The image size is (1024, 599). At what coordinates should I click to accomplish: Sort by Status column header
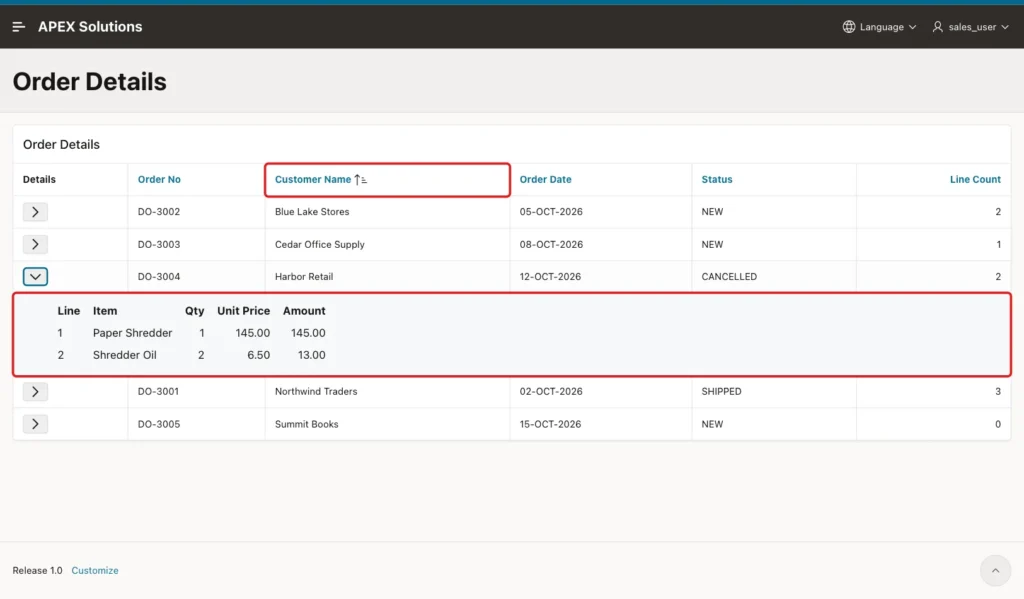(717, 180)
